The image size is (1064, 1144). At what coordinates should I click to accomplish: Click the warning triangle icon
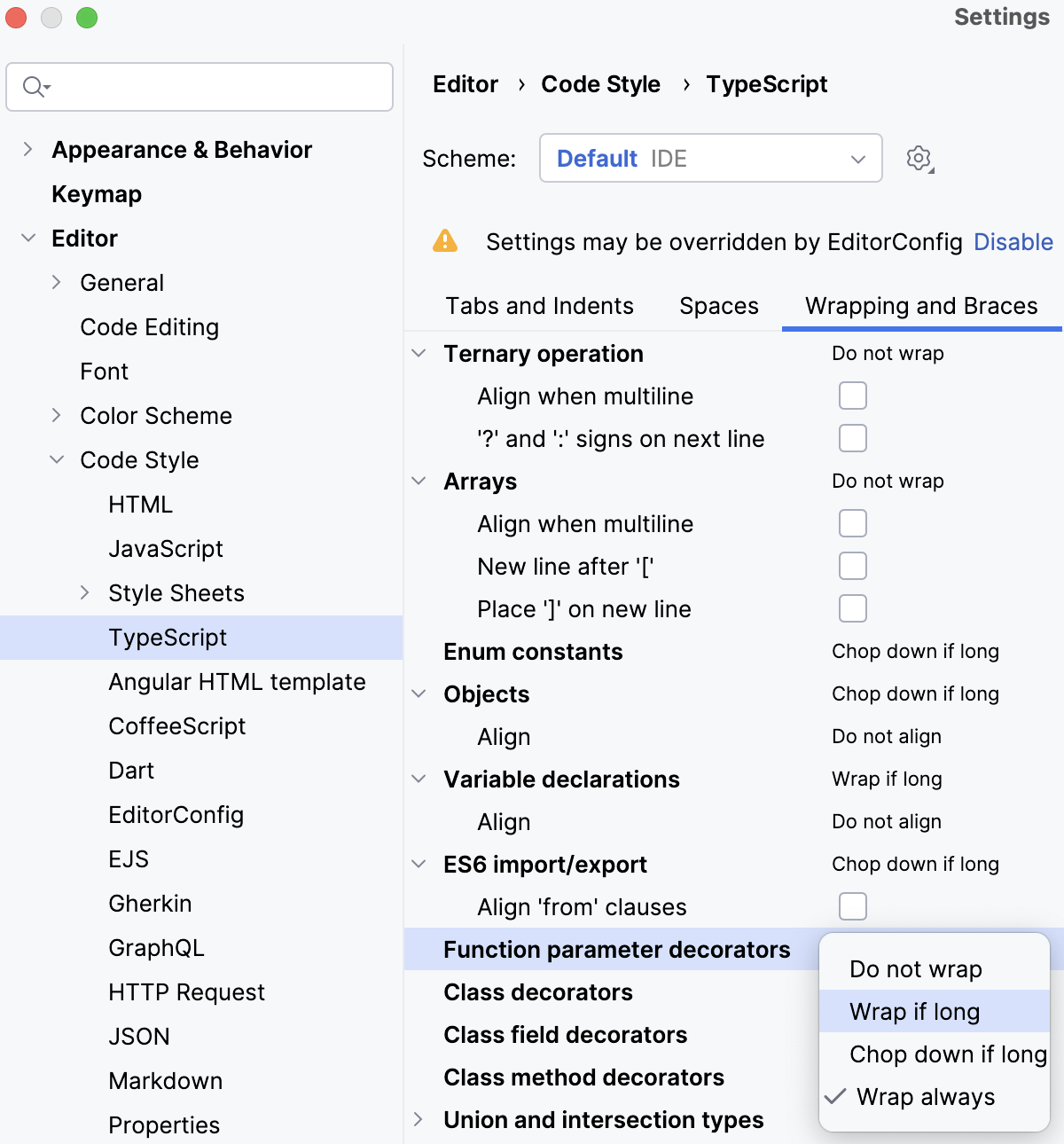click(x=445, y=240)
